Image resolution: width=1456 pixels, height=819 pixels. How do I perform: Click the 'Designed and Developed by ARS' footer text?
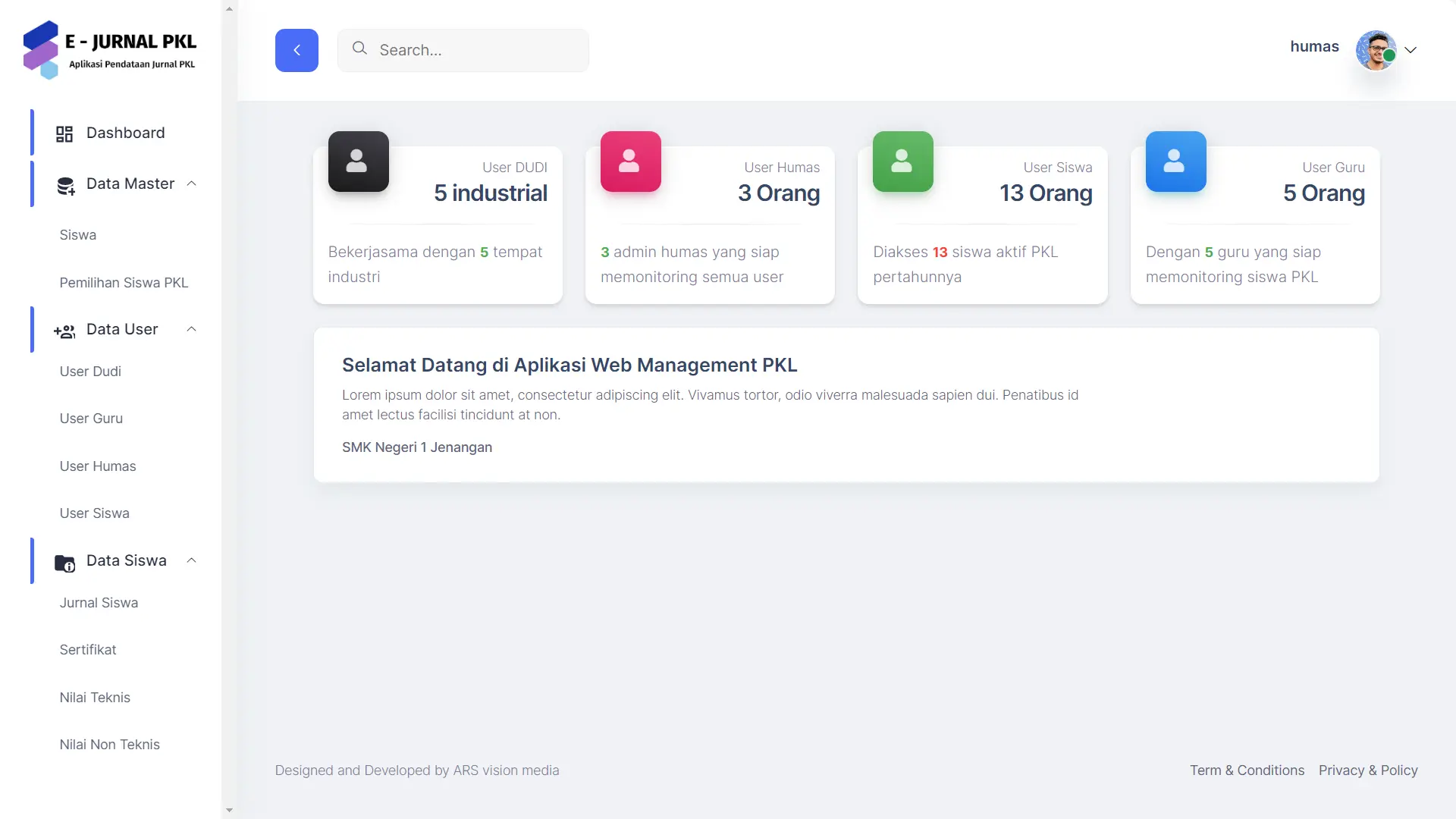coord(417,770)
